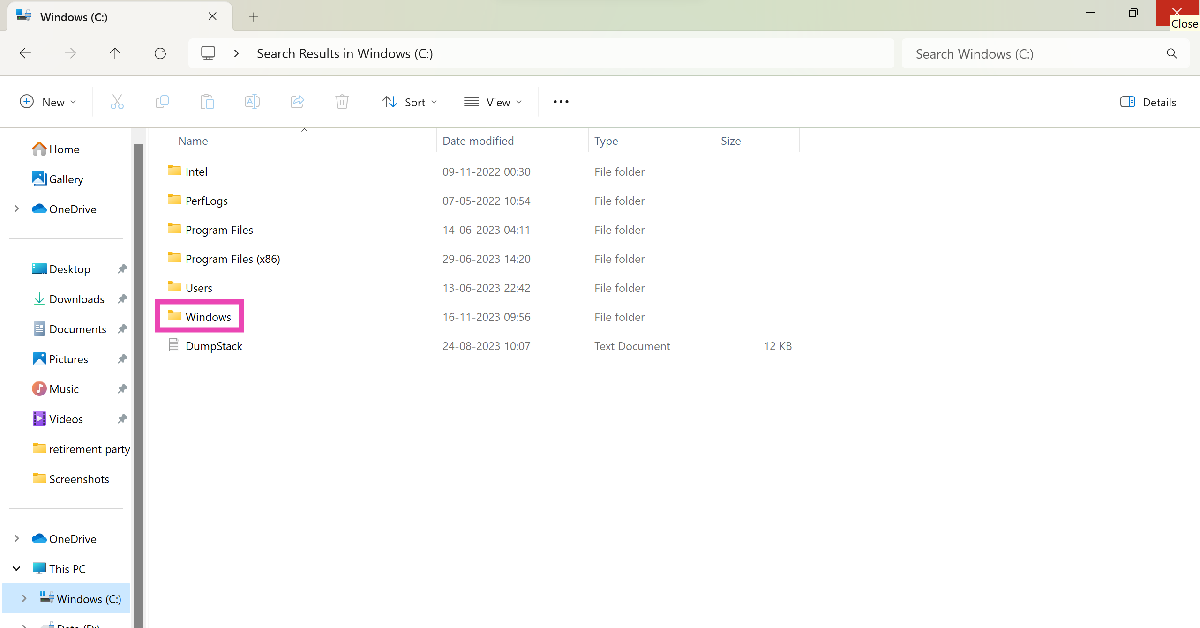The height and width of the screenshot is (628, 1200).
Task: Select the Windows folder in file list
Action: (x=207, y=317)
